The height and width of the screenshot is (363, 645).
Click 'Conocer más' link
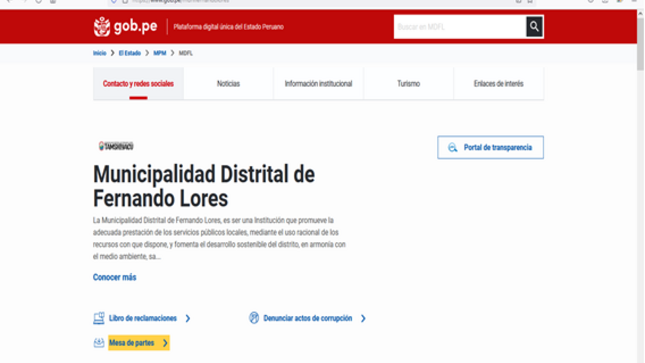(x=114, y=277)
